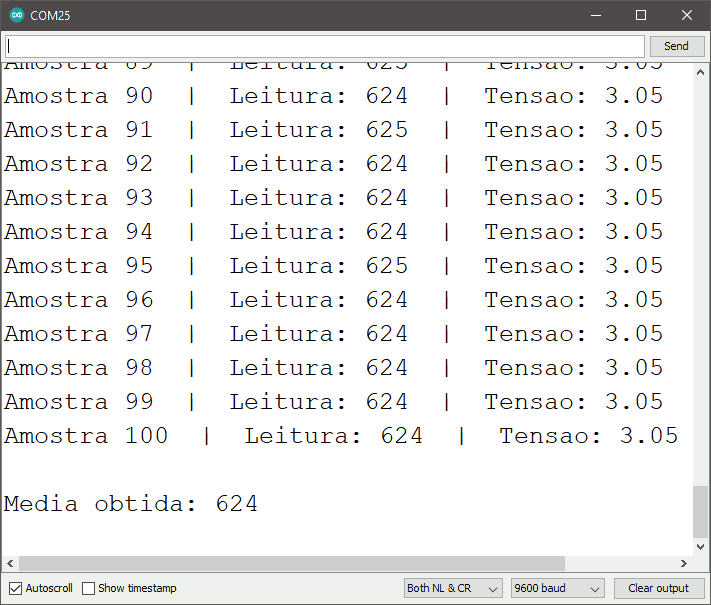The width and height of the screenshot is (711, 605).
Task: Click the 'Amostra 93' output row
Action: [333, 197]
